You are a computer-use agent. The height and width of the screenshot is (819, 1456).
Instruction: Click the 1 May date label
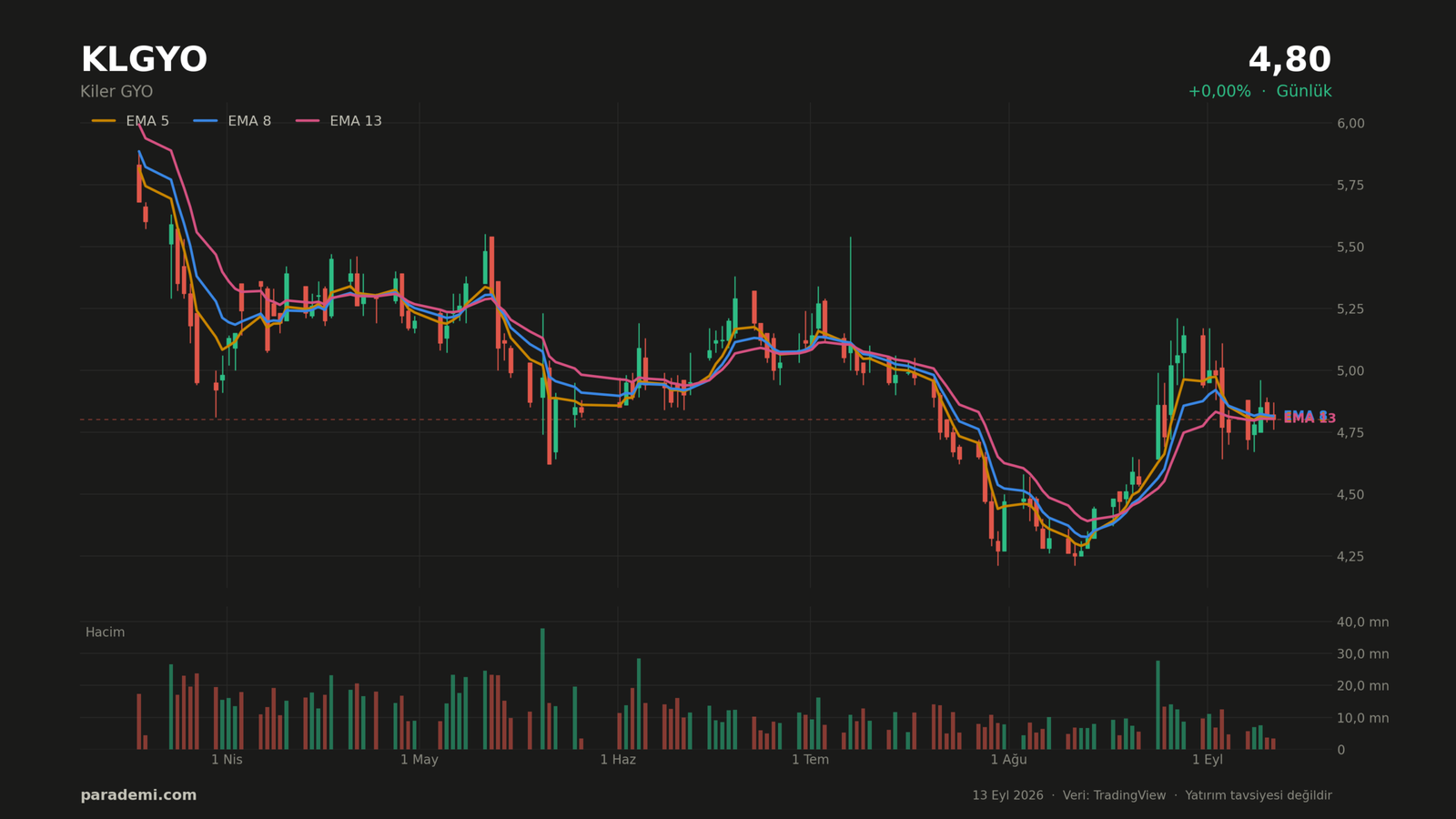[420, 760]
